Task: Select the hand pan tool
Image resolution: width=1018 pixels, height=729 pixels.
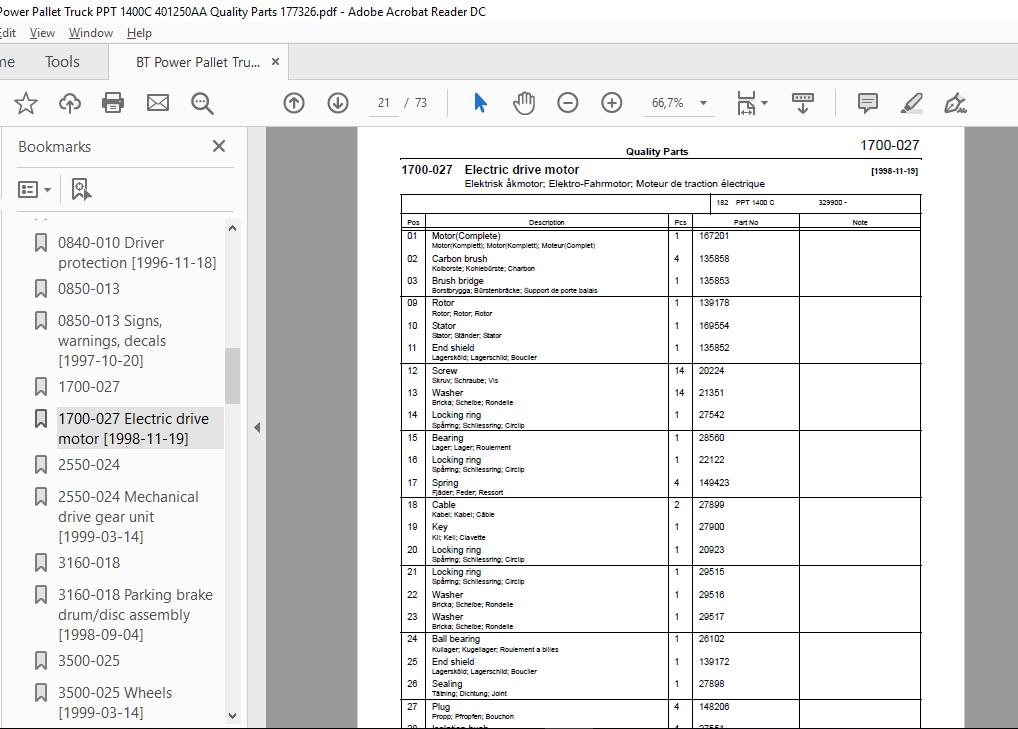Action: click(x=524, y=103)
